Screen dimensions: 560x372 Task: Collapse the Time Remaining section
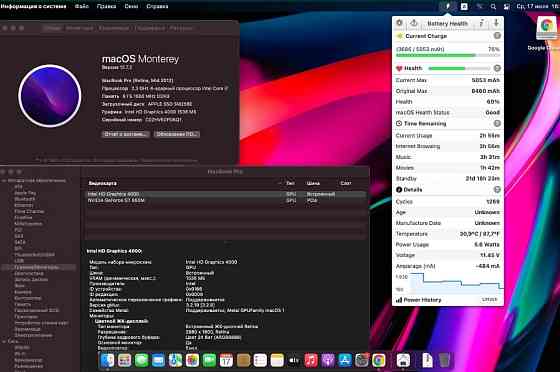point(497,124)
